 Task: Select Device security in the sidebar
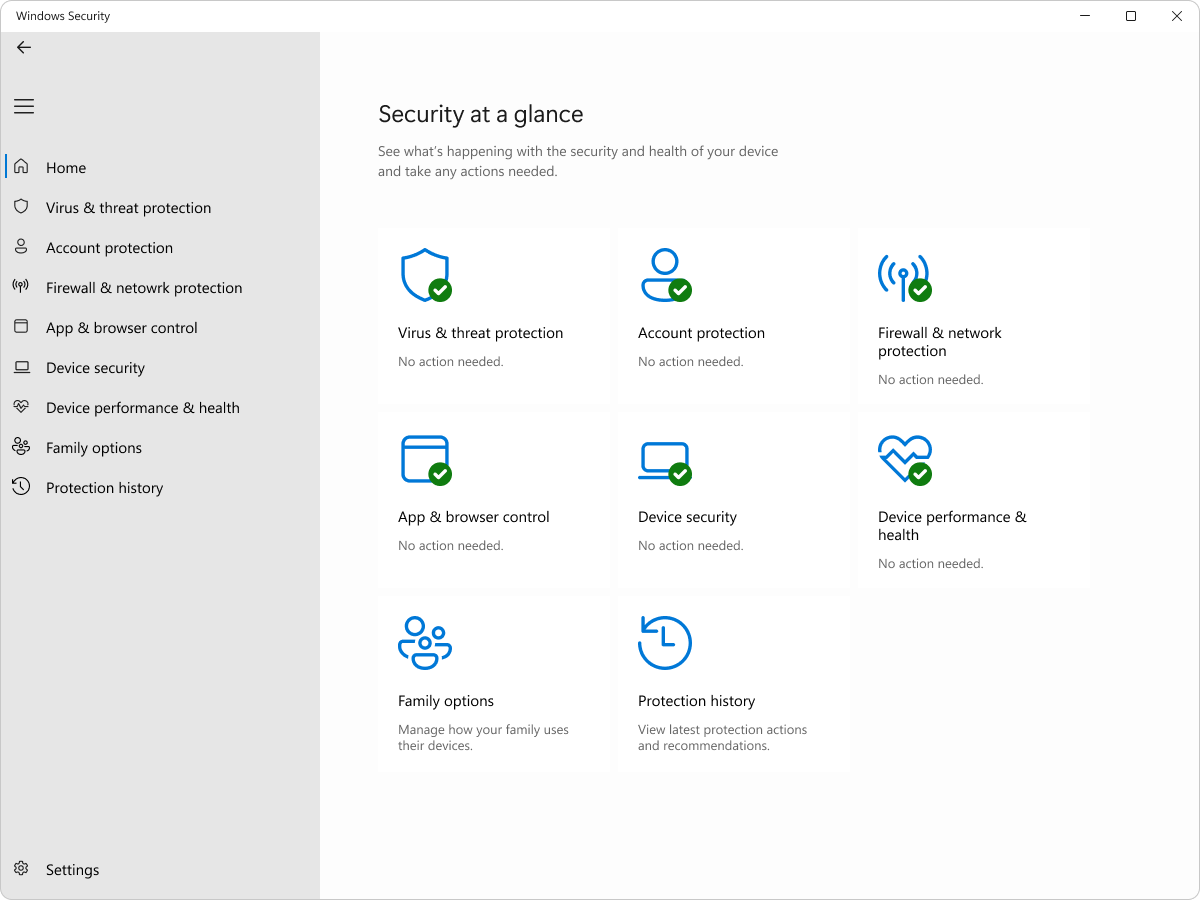point(95,368)
